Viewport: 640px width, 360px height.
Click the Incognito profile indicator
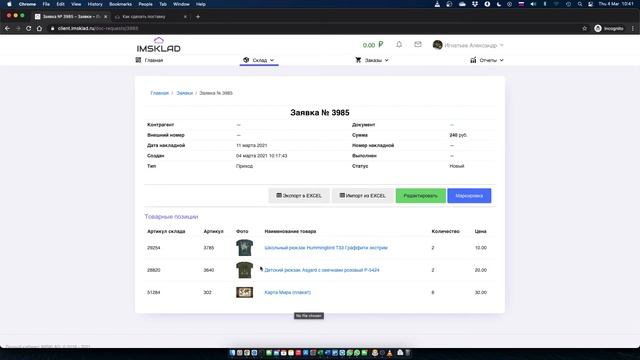[609, 28]
